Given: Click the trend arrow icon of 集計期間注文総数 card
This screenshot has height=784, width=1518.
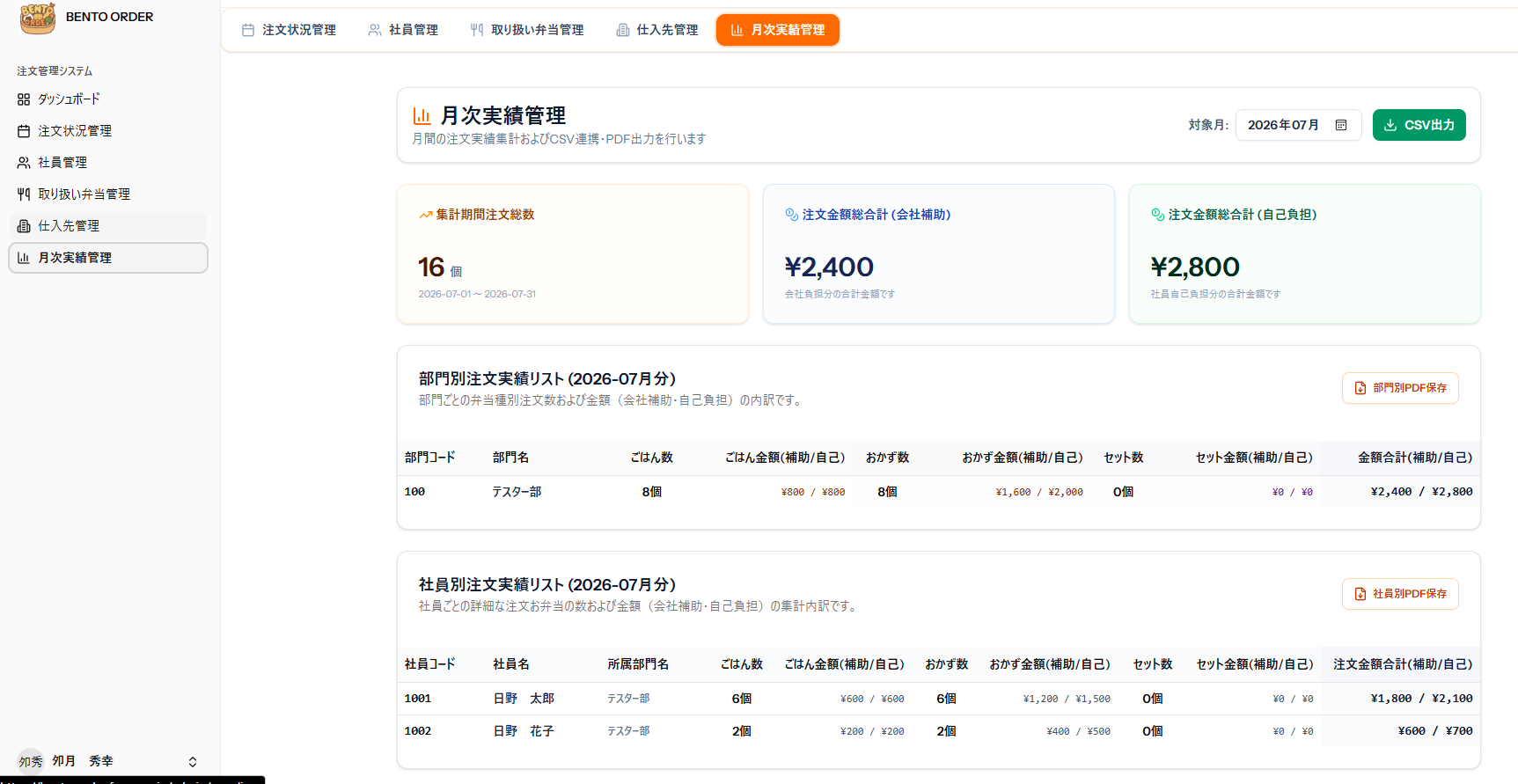Looking at the screenshot, I should [x=425, y=215].
